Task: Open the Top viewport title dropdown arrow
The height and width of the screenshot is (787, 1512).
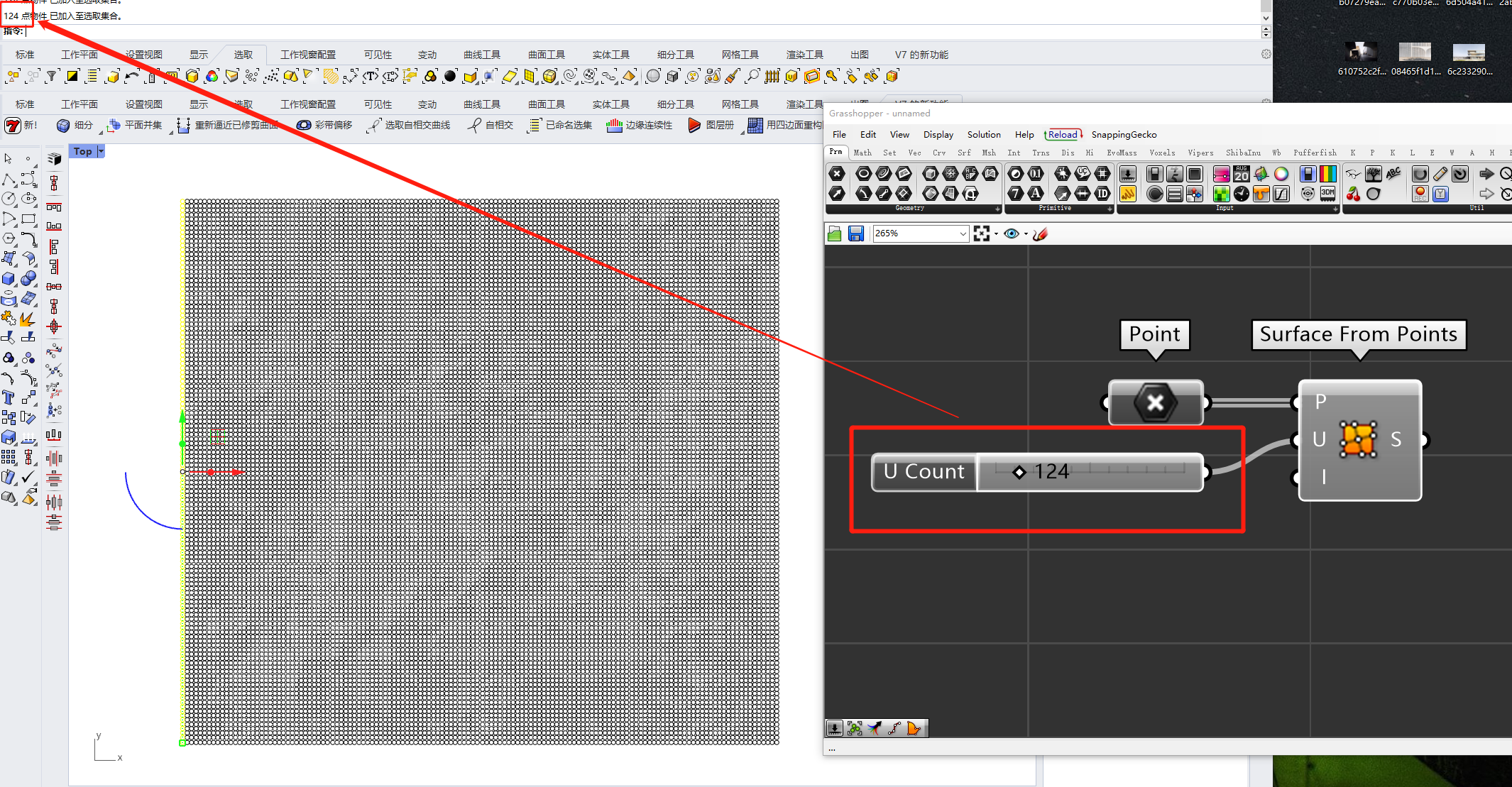Action: (101, 151)
